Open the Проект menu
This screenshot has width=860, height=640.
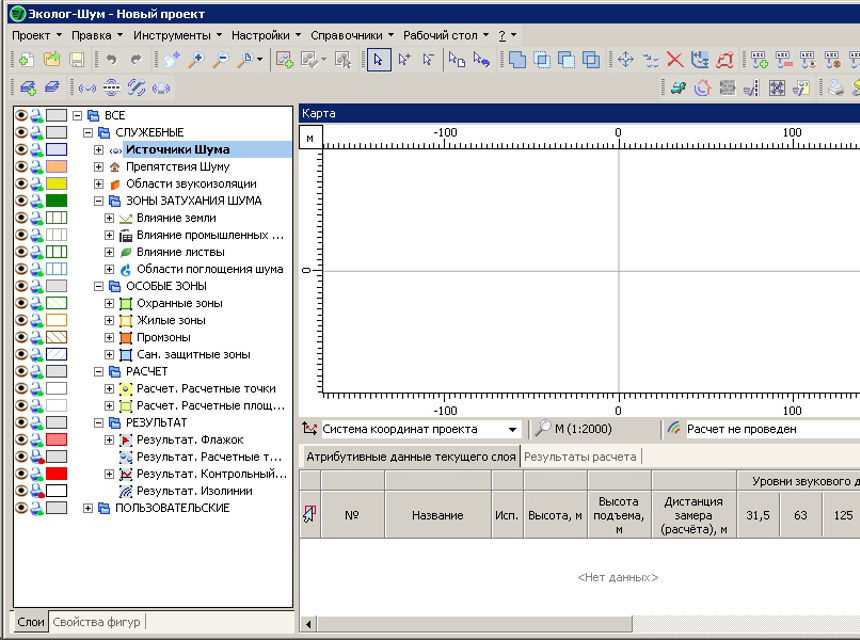click(36, 36)
